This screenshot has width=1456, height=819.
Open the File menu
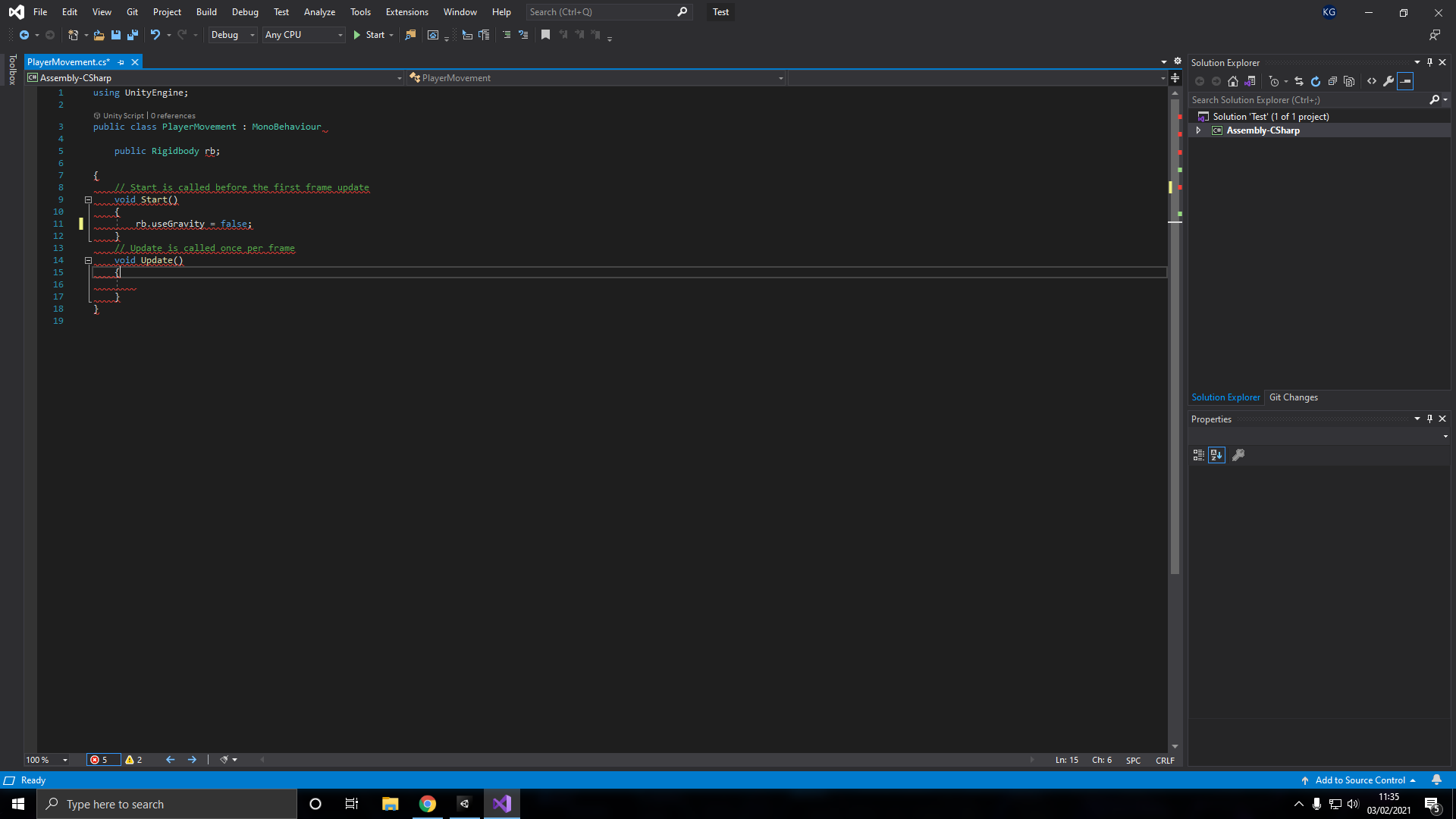click(x=40, y=12)
